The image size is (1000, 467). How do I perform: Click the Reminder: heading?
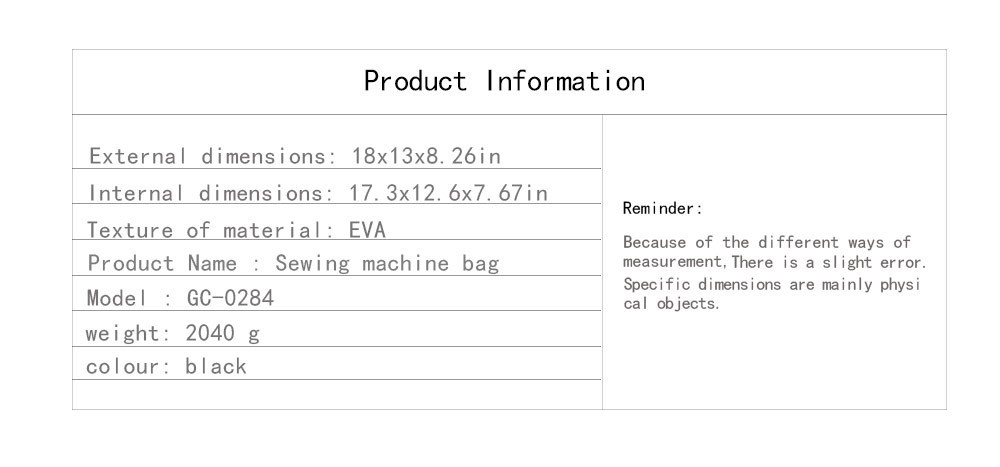663,209
